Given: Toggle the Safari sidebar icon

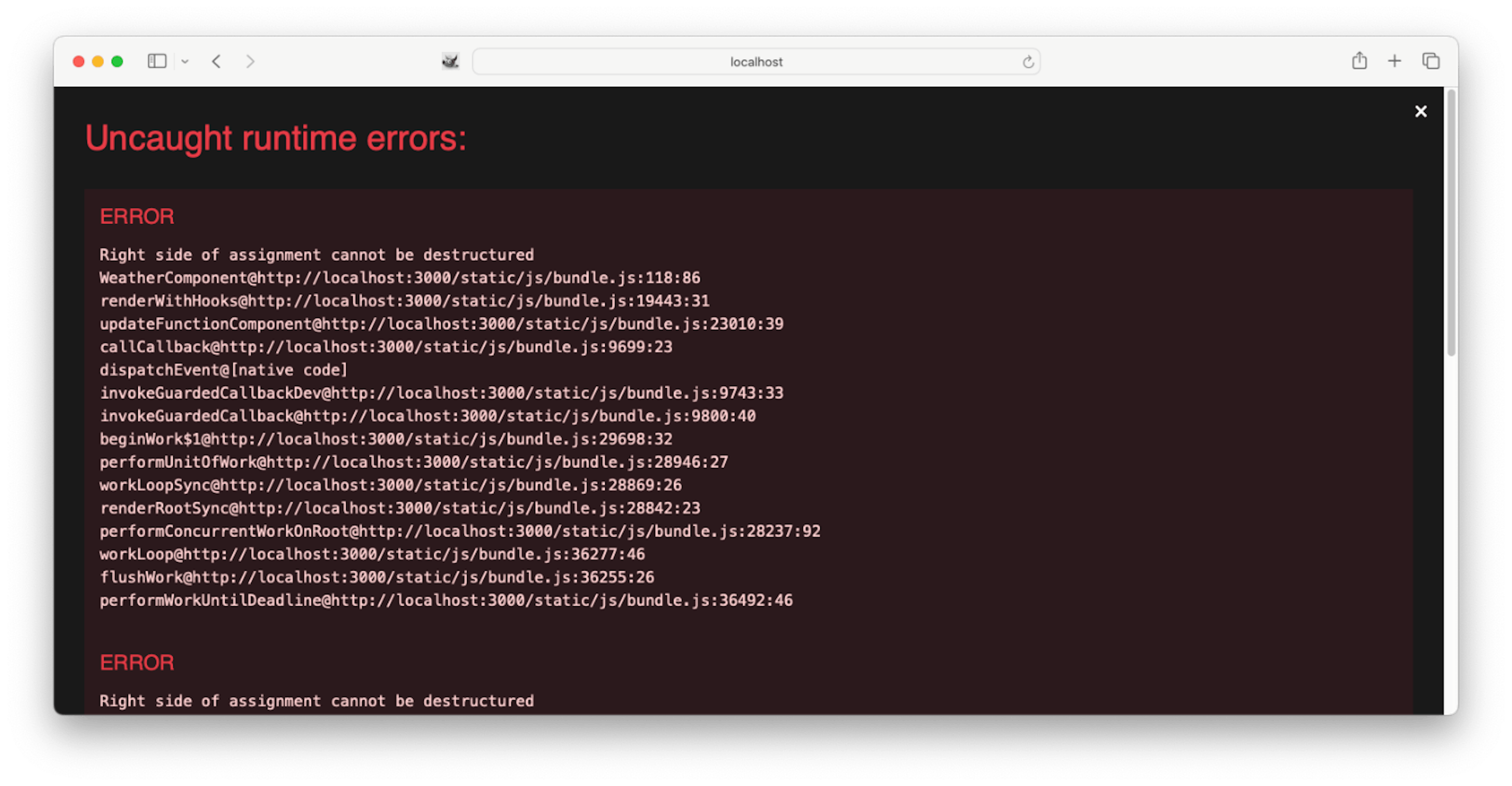Looking at the screenshot, I should [157, 61].
